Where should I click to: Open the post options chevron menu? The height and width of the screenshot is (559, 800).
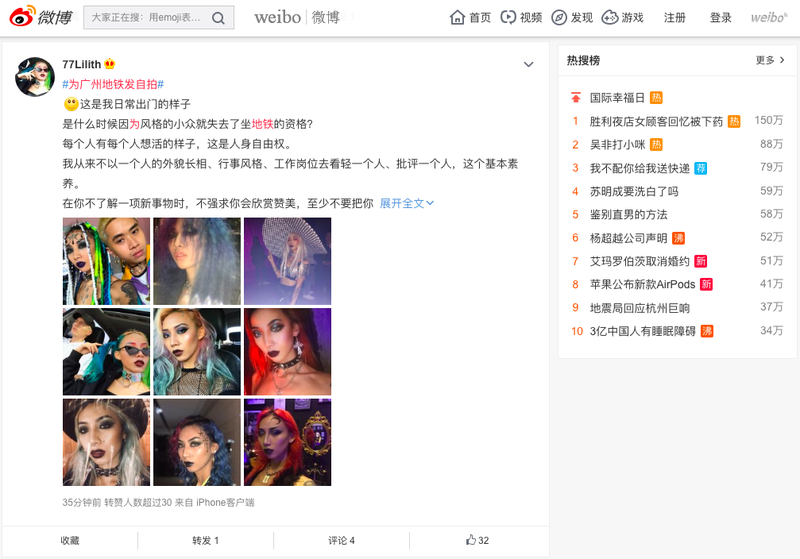529,64
